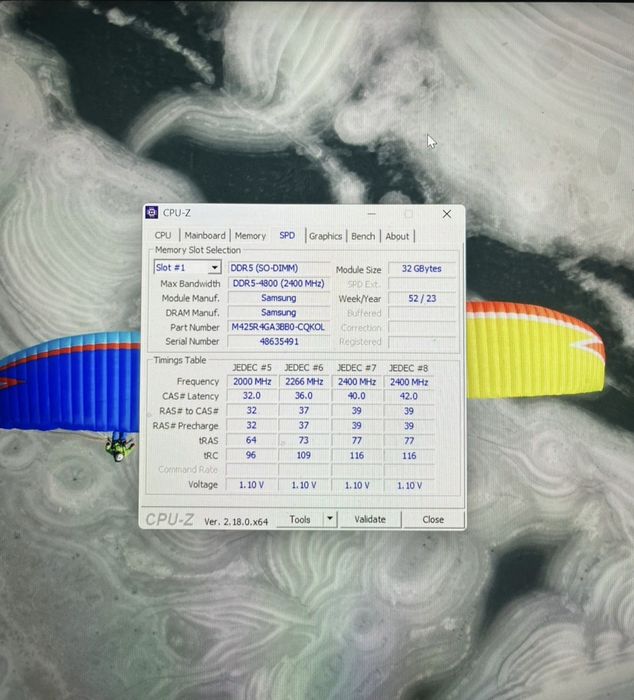
Task: Click the Ver. 2.18.0.x64 version text
Action: click(x=236, y=521)
